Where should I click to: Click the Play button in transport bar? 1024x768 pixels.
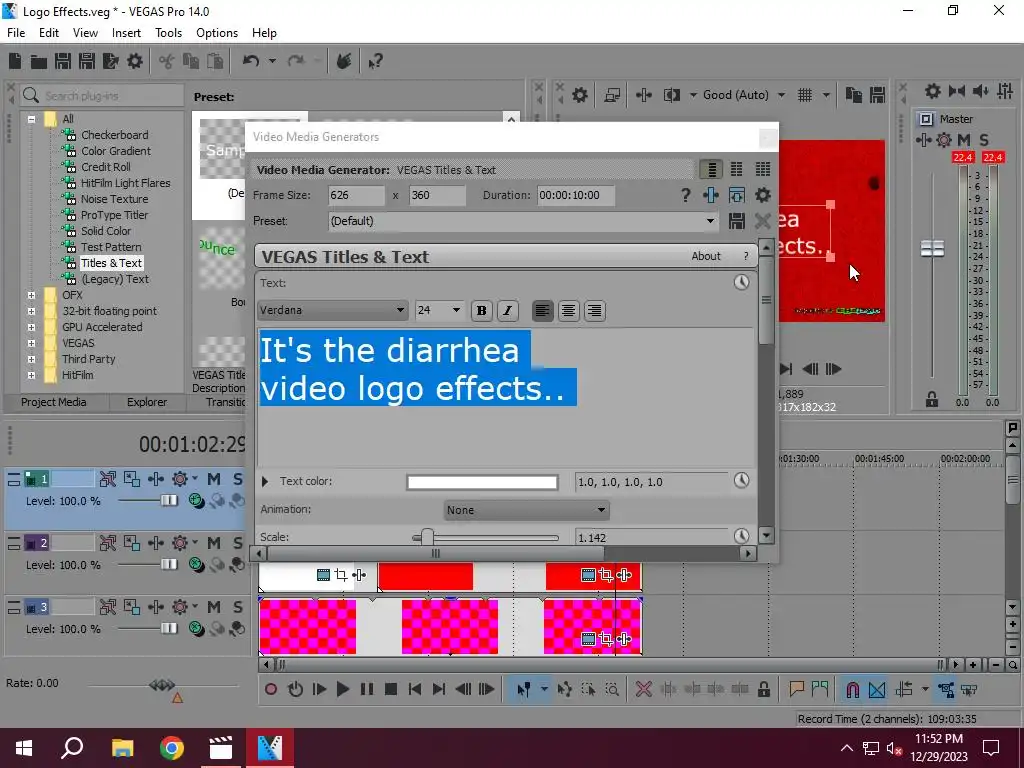342,689
